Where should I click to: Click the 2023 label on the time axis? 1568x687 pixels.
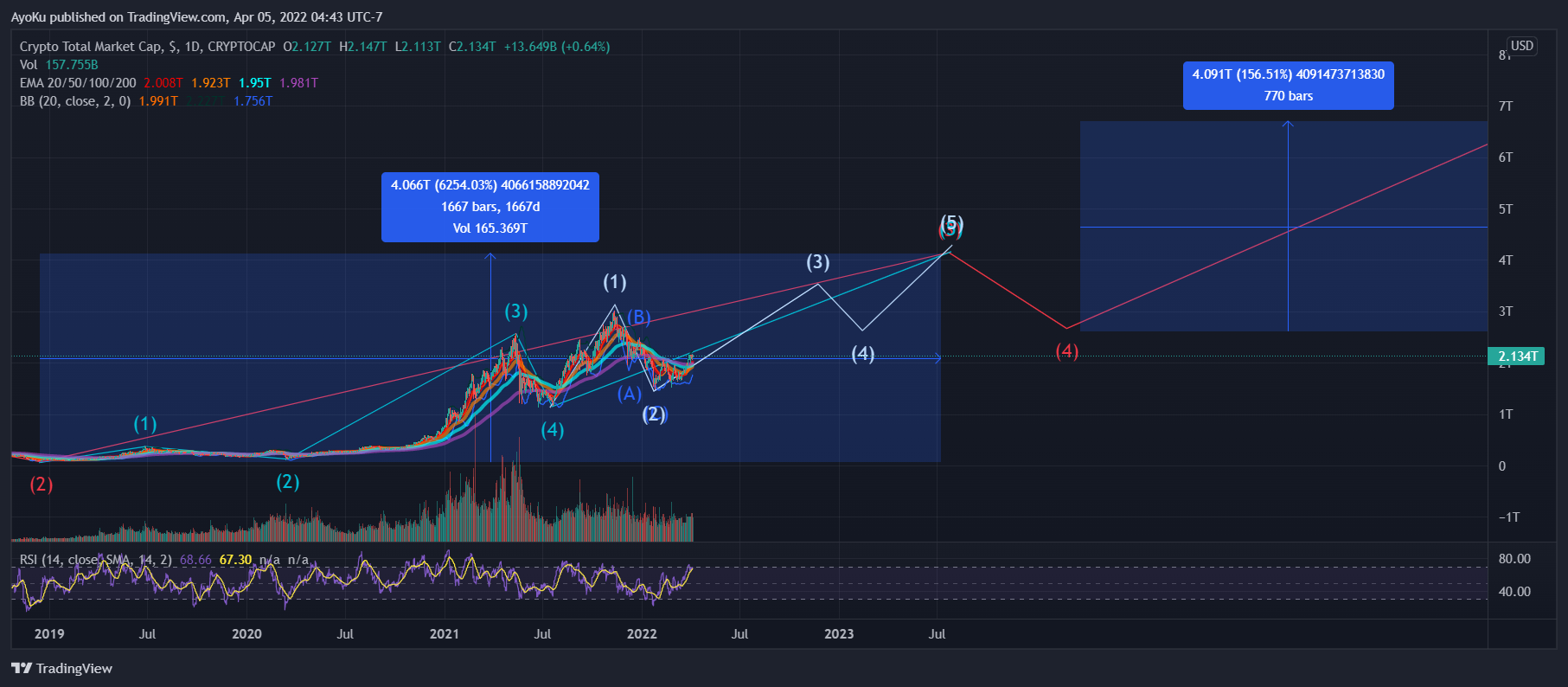pos(839,634)
